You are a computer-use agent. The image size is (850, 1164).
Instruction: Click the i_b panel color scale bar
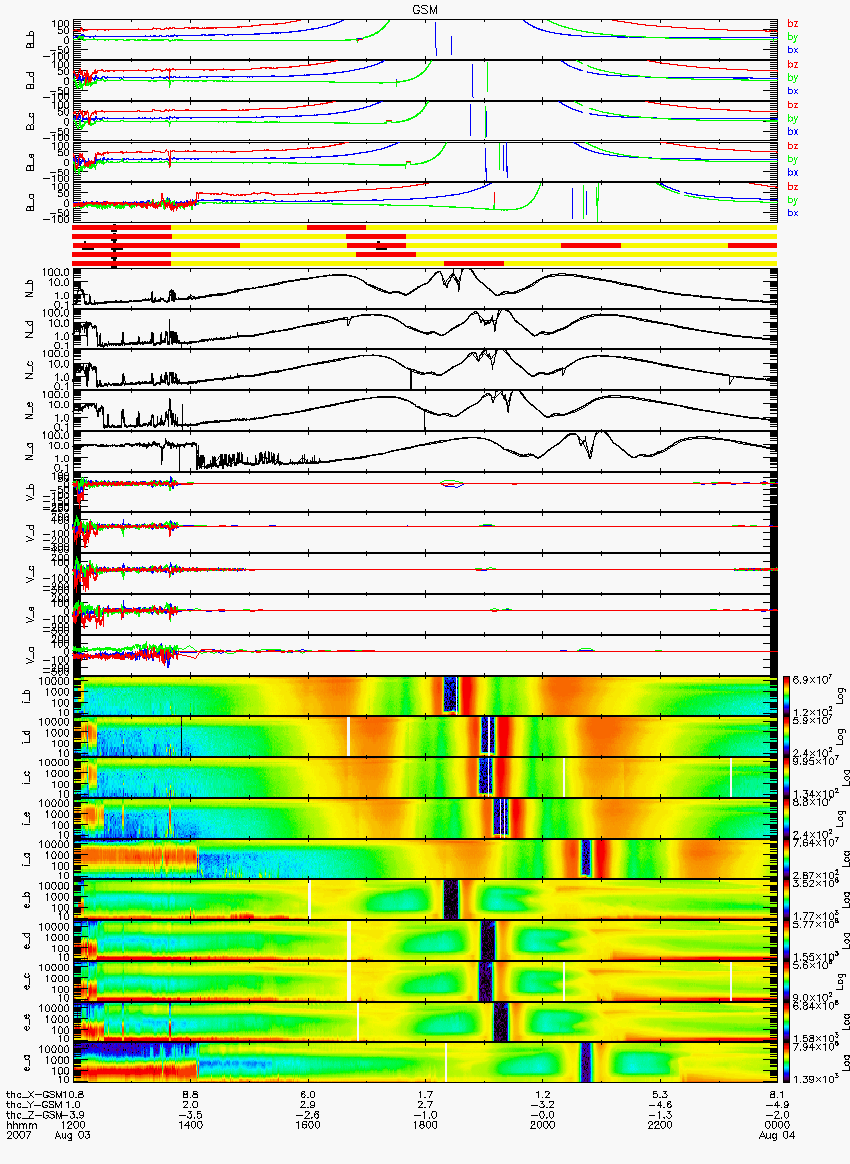click(788, 696)
